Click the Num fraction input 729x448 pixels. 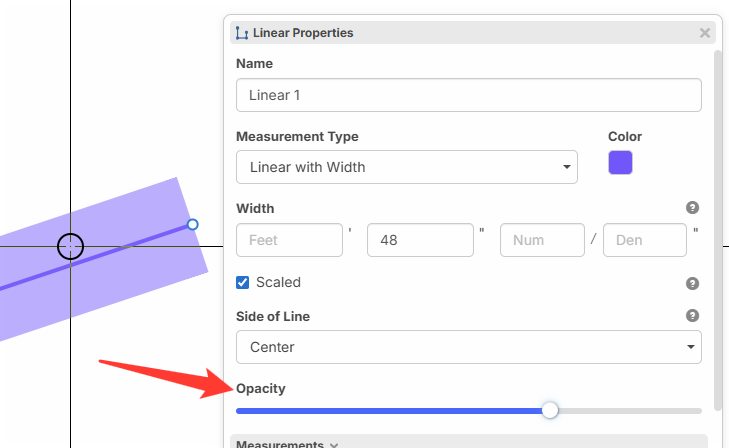[542, 241]
